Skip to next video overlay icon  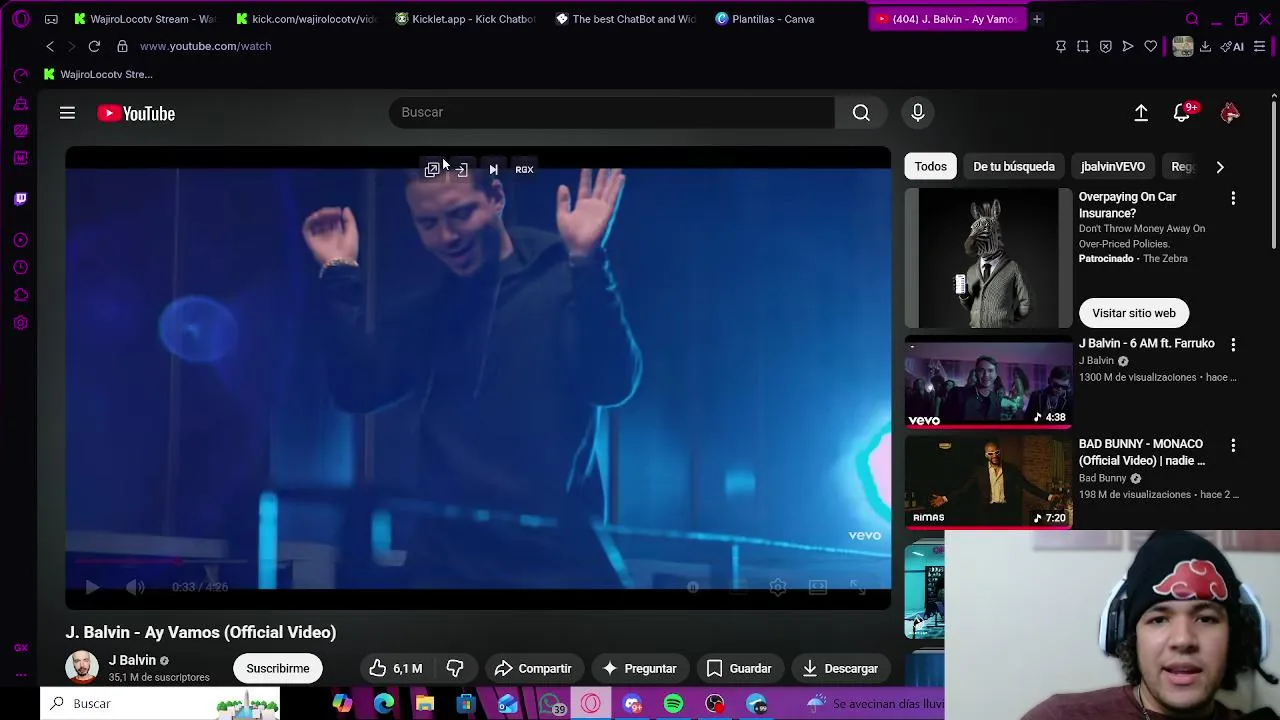[493, 170]
